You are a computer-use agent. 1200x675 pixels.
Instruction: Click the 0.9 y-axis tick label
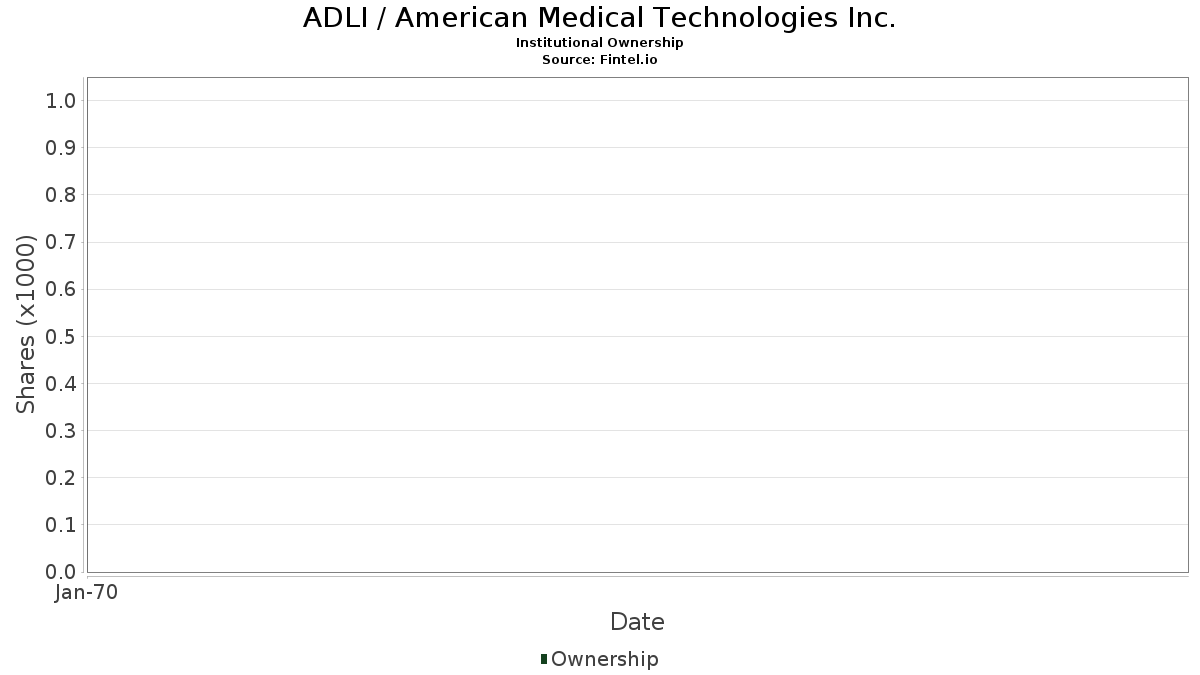point(61,148)
